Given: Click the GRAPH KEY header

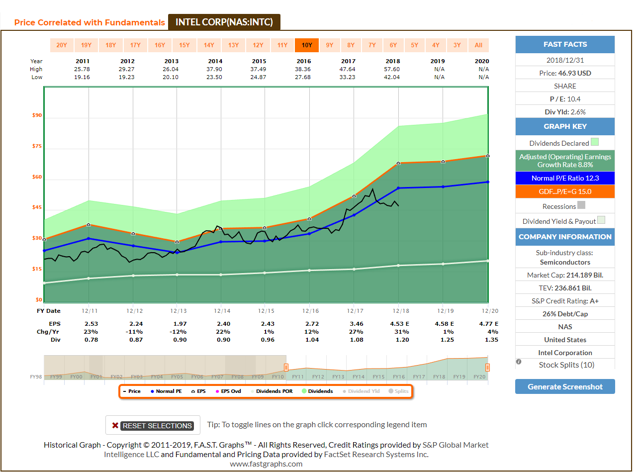Looking at the screenshot, I should 565,127.
